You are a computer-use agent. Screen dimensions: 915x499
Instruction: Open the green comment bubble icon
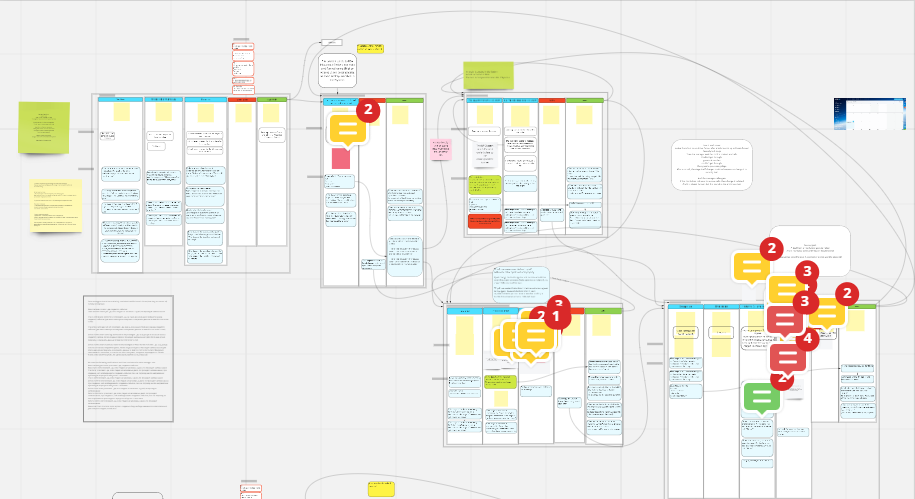[762, 397]
